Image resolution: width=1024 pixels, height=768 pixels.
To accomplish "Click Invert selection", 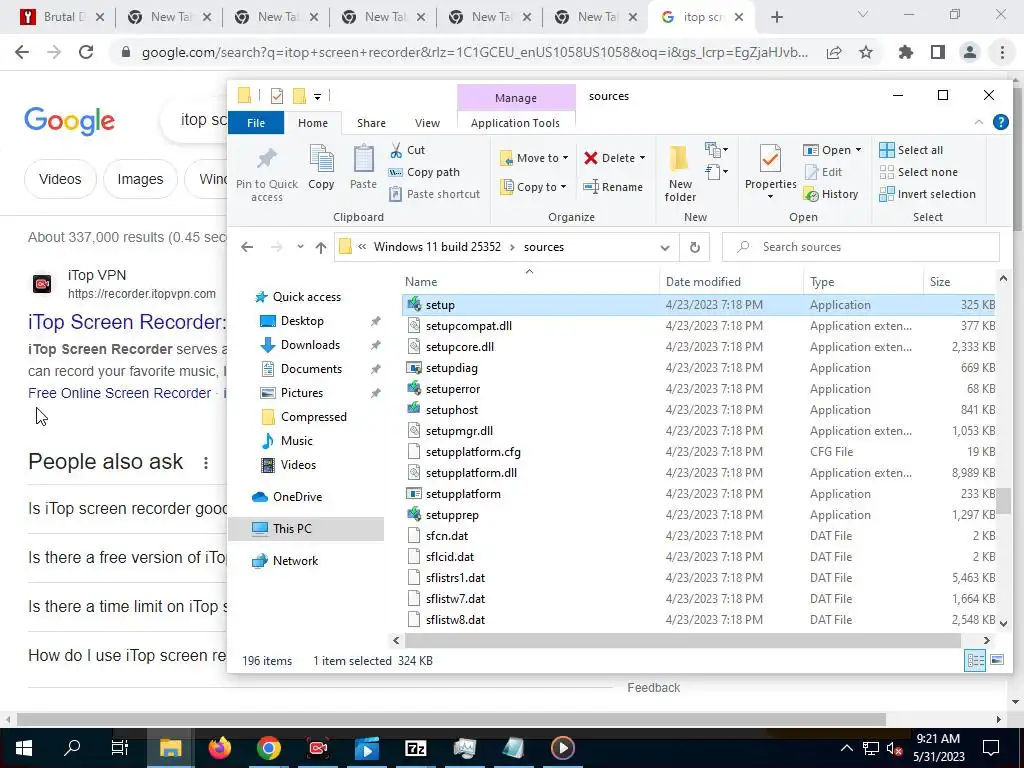I will [927, 194].
